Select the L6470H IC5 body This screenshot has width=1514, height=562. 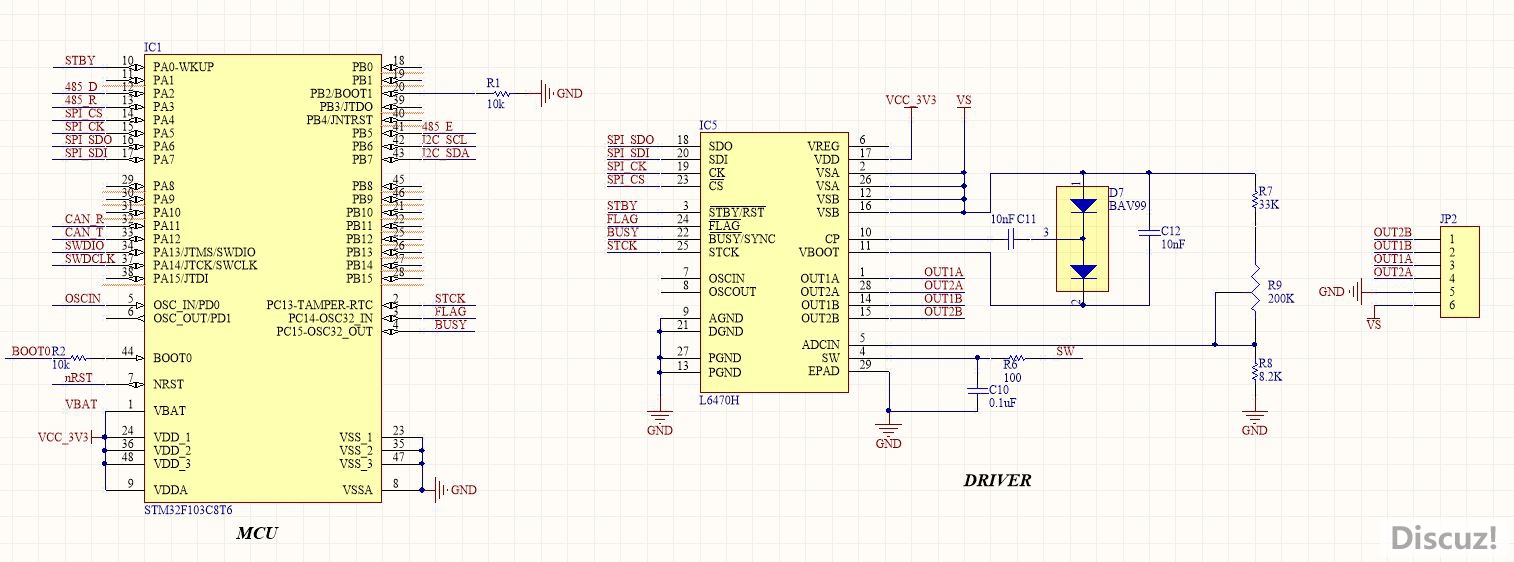[774, 262]
